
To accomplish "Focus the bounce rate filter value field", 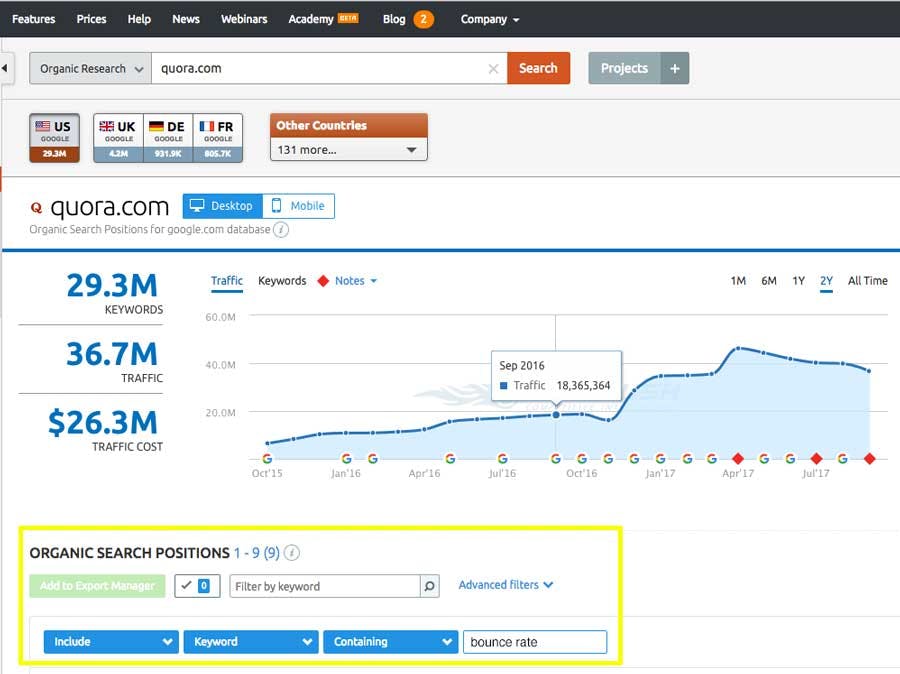I will 535,642.
